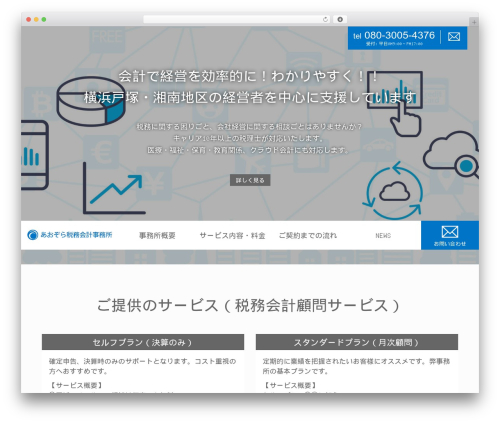
Task: Click the 詳しく見る button
Action: pyautogui.click(x=250, y=180)
